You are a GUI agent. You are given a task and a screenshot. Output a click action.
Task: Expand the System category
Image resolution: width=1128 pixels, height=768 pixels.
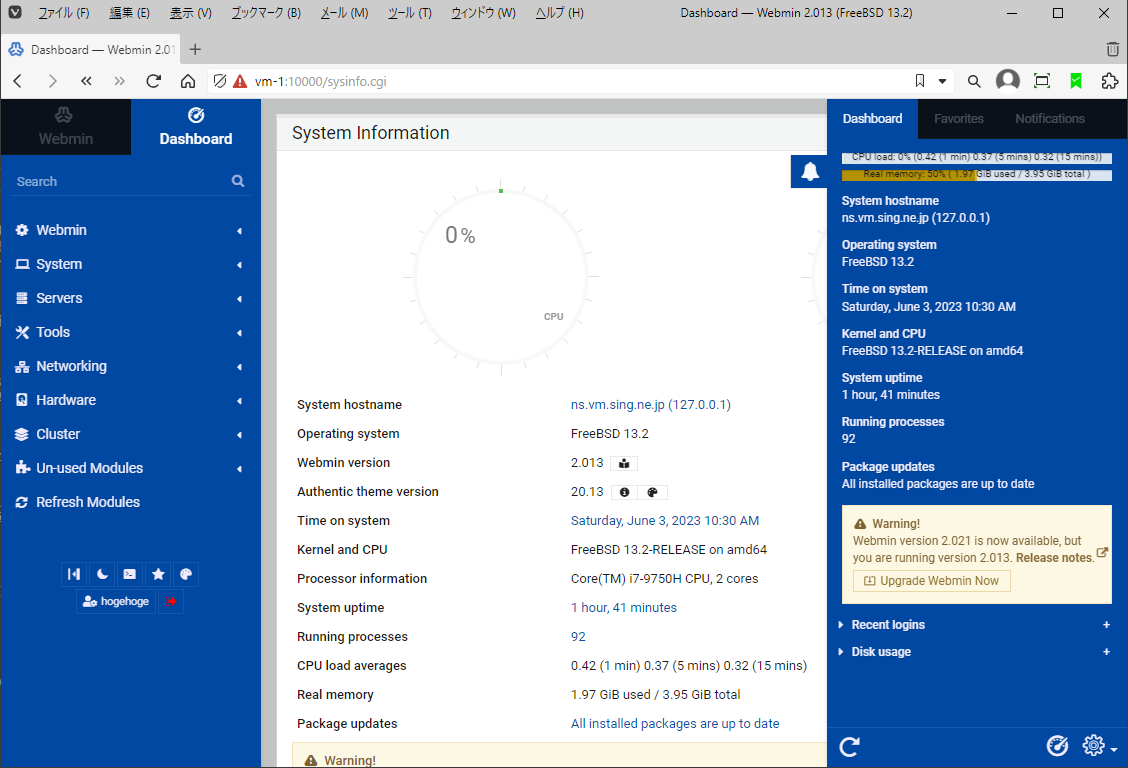pos(130,264)
